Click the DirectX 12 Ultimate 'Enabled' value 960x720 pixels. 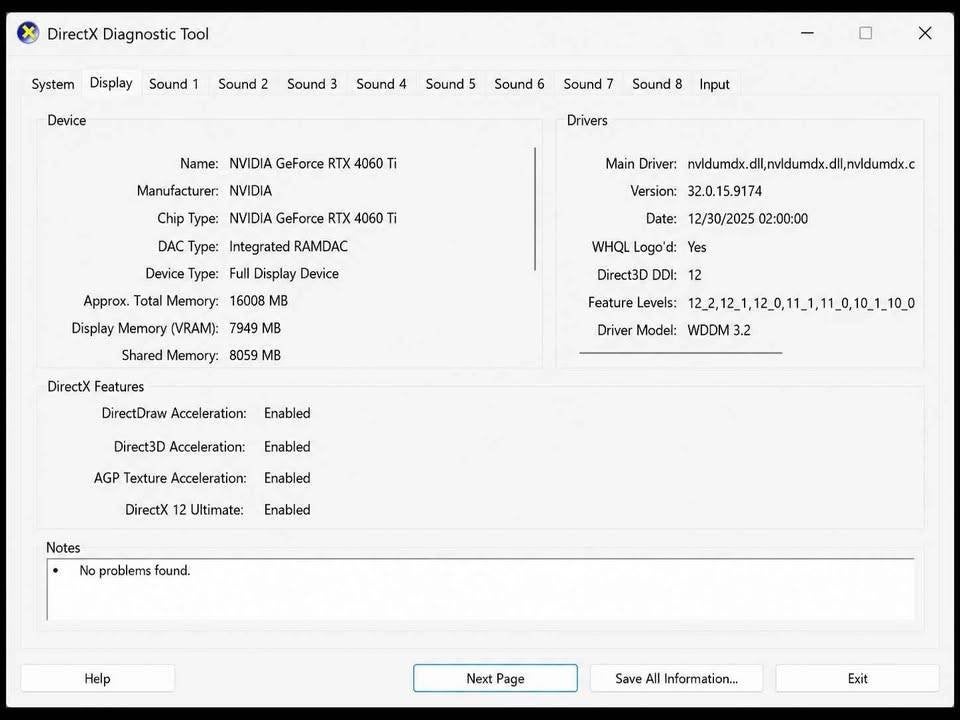point(287,510)
